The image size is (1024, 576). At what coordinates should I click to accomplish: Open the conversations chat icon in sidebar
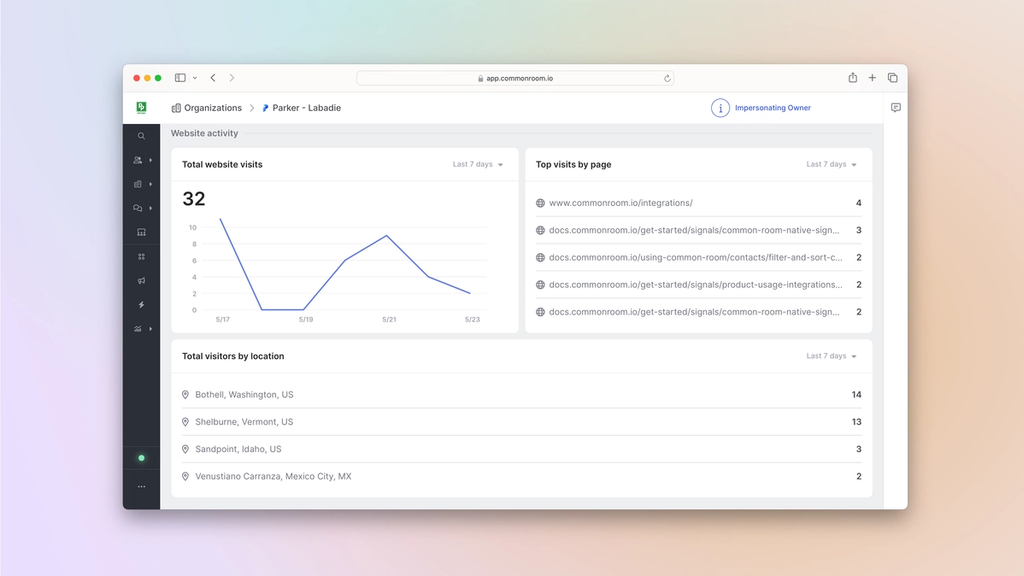[x=137, y=208]
